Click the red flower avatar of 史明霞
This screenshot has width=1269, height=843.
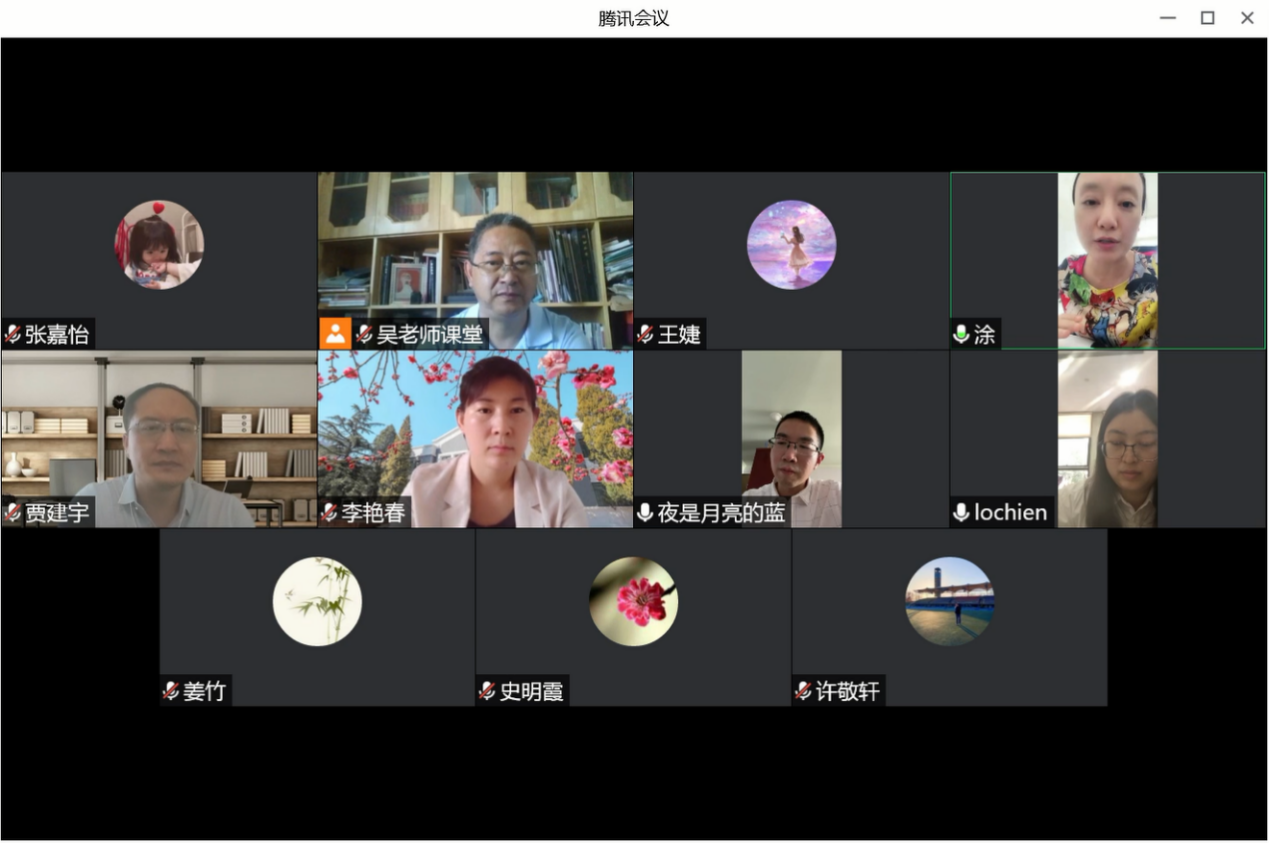(x=633, y=601)
